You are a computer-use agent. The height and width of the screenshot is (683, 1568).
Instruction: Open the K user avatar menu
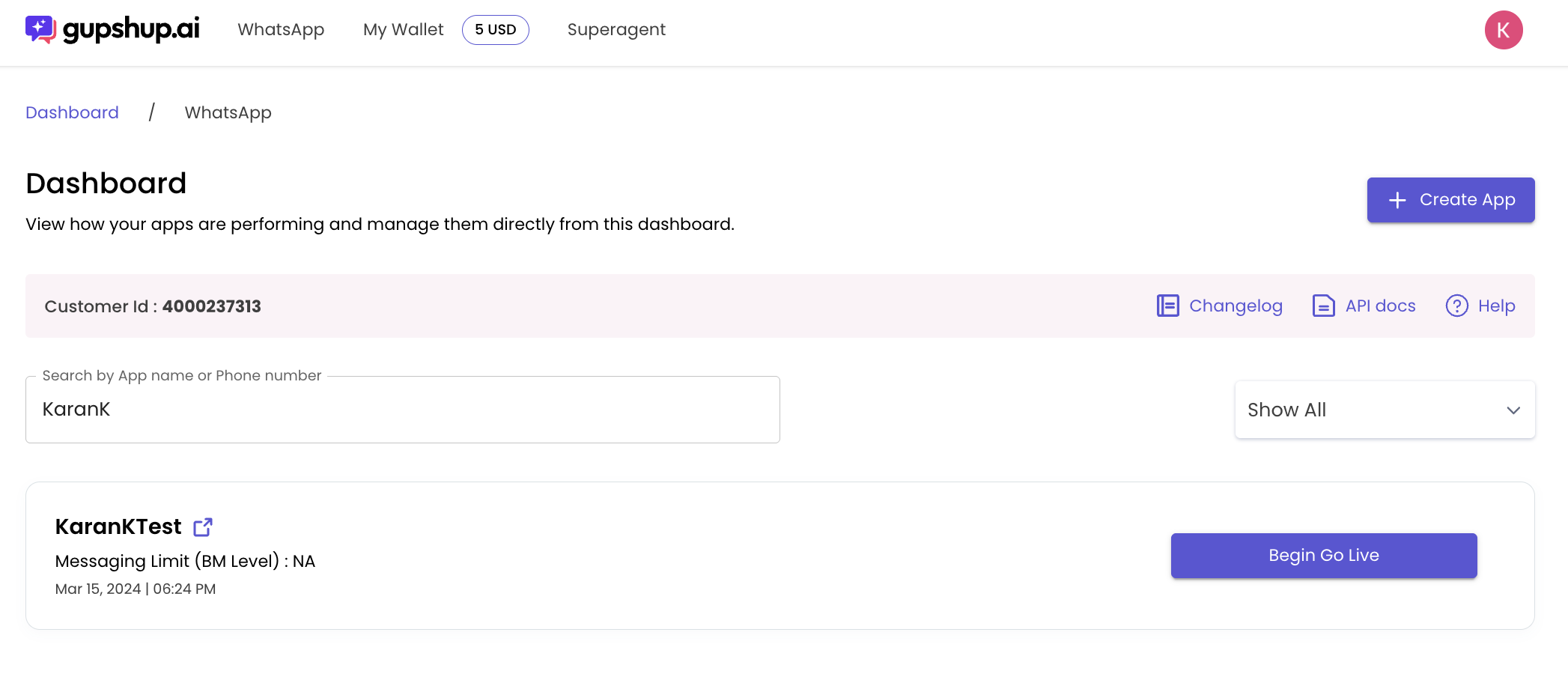click(1504, 30)
